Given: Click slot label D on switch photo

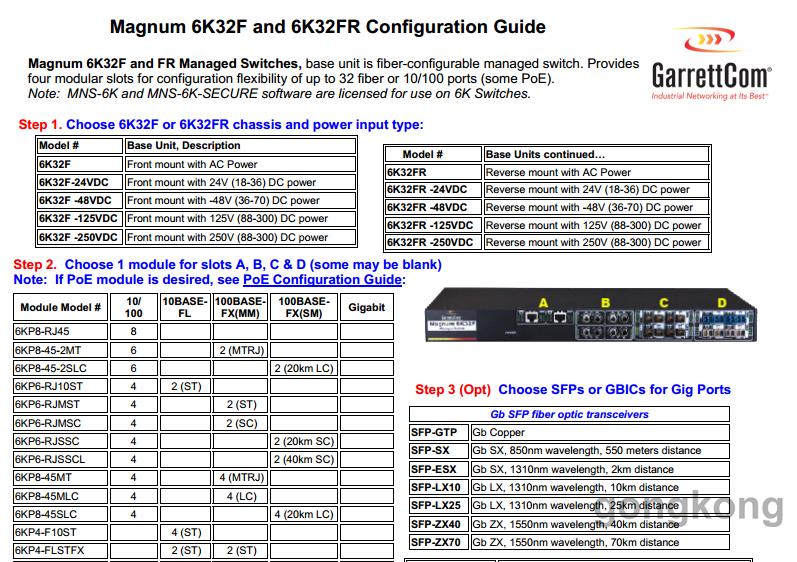Looking at the screenshot, I should (722, 303).
